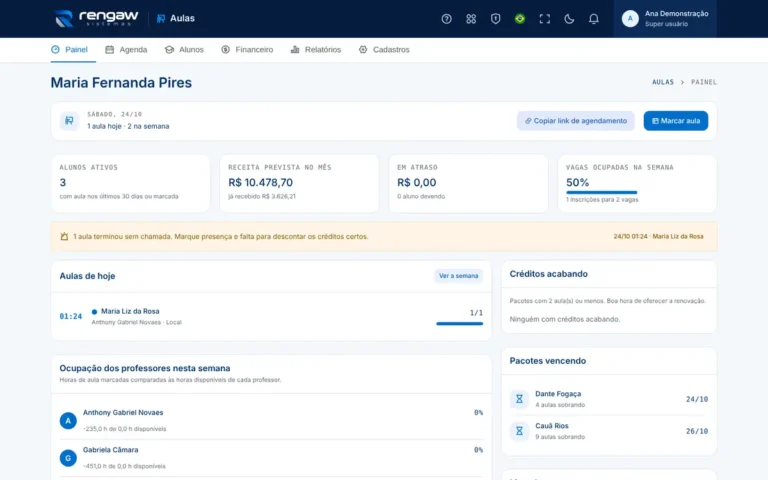Click the Financeiro coin icon
Image resolution: width=768 pixels, height=480 pixels.
coord(225,49)
